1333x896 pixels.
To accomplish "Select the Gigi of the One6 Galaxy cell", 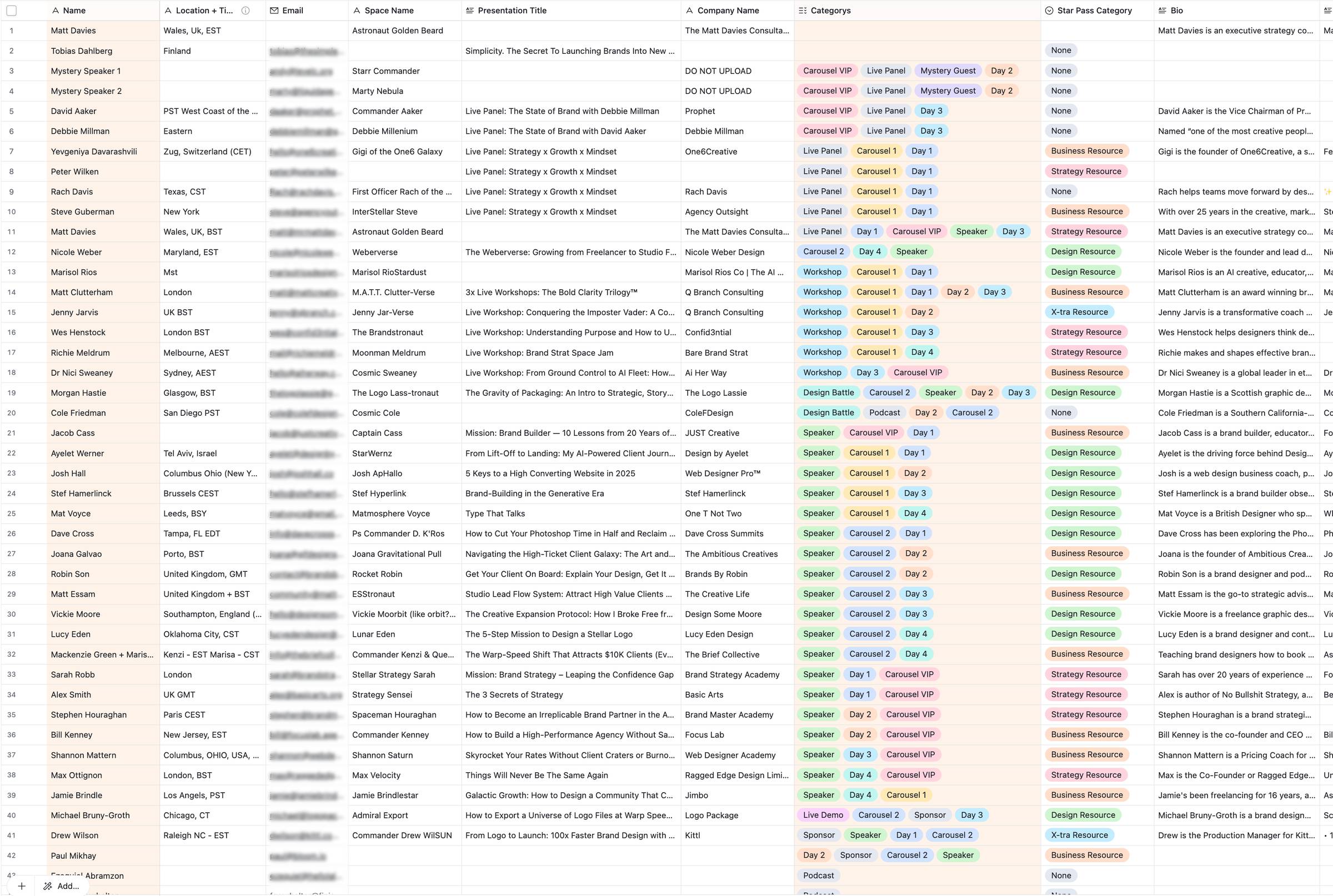I will click(405, 152).
